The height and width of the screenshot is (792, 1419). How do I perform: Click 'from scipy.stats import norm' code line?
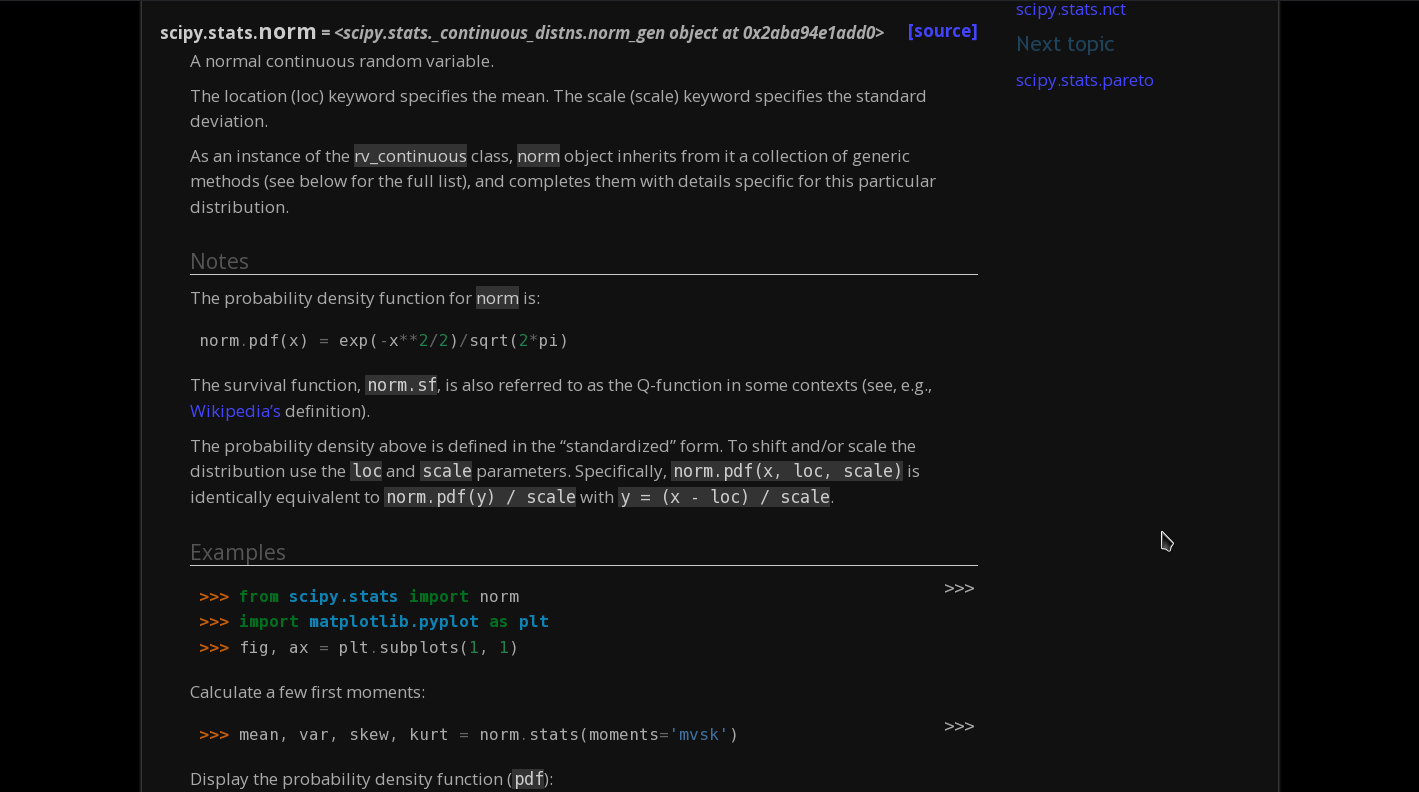pos(359,597)
